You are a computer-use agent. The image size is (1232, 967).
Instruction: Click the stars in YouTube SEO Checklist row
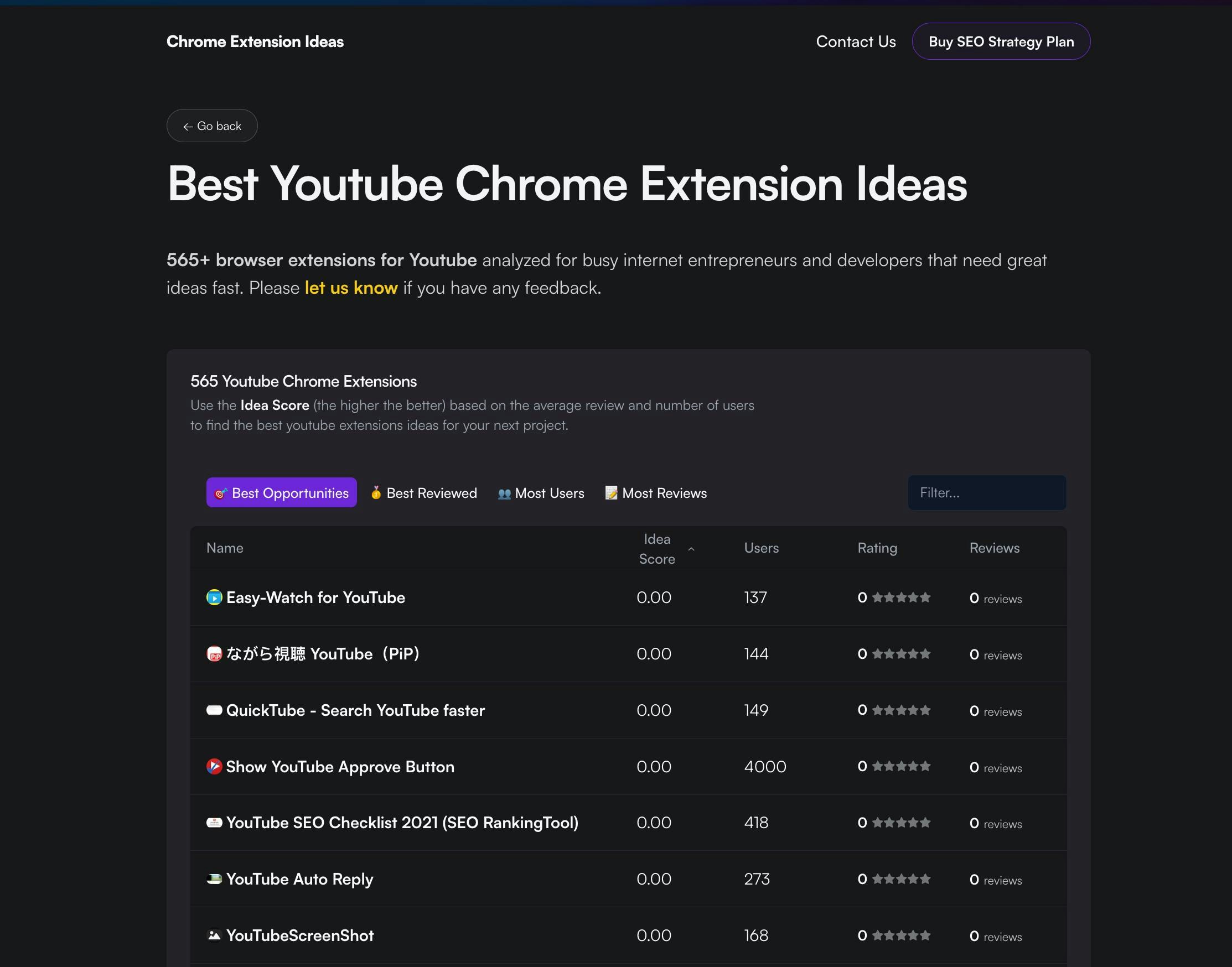click(x=901, y=823)
